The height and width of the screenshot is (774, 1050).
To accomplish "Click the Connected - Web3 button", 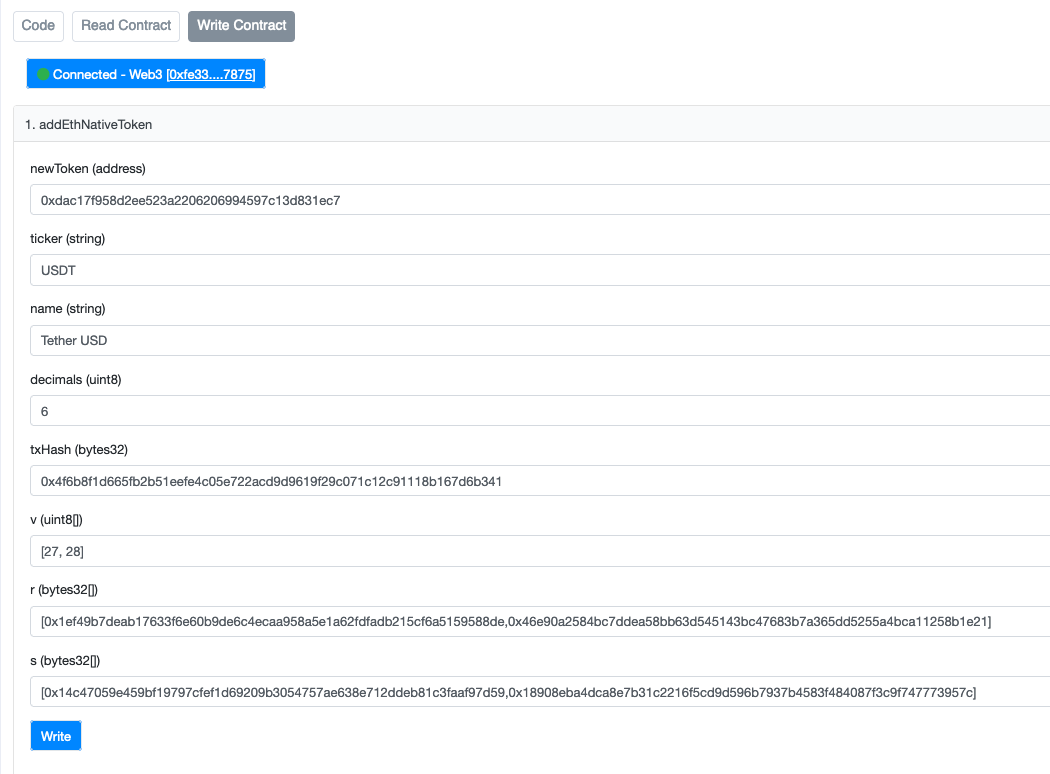I will (146, 74).
